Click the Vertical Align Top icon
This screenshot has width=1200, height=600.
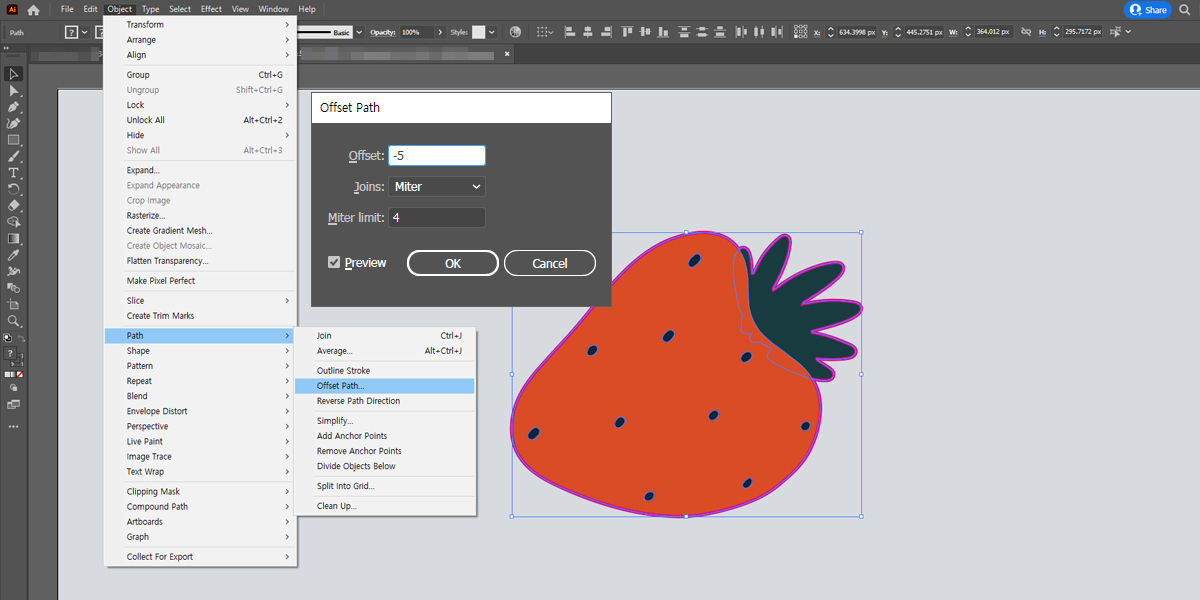pyautogui.click(x=627, y=32)
